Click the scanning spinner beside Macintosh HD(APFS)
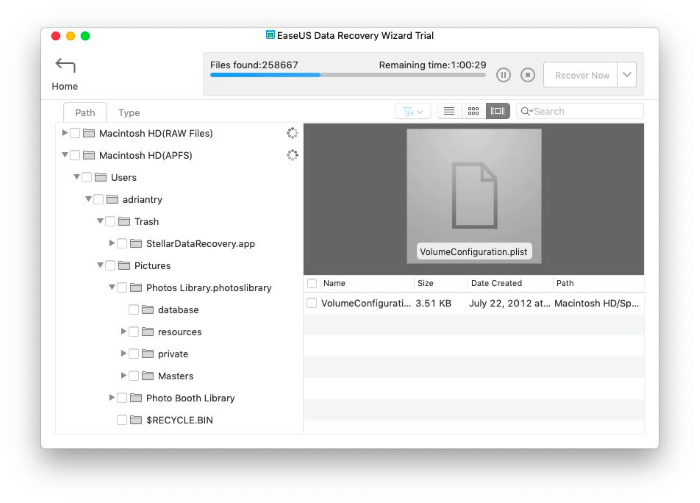Screen dimensions: 700x503 click(x=292, y=155)
